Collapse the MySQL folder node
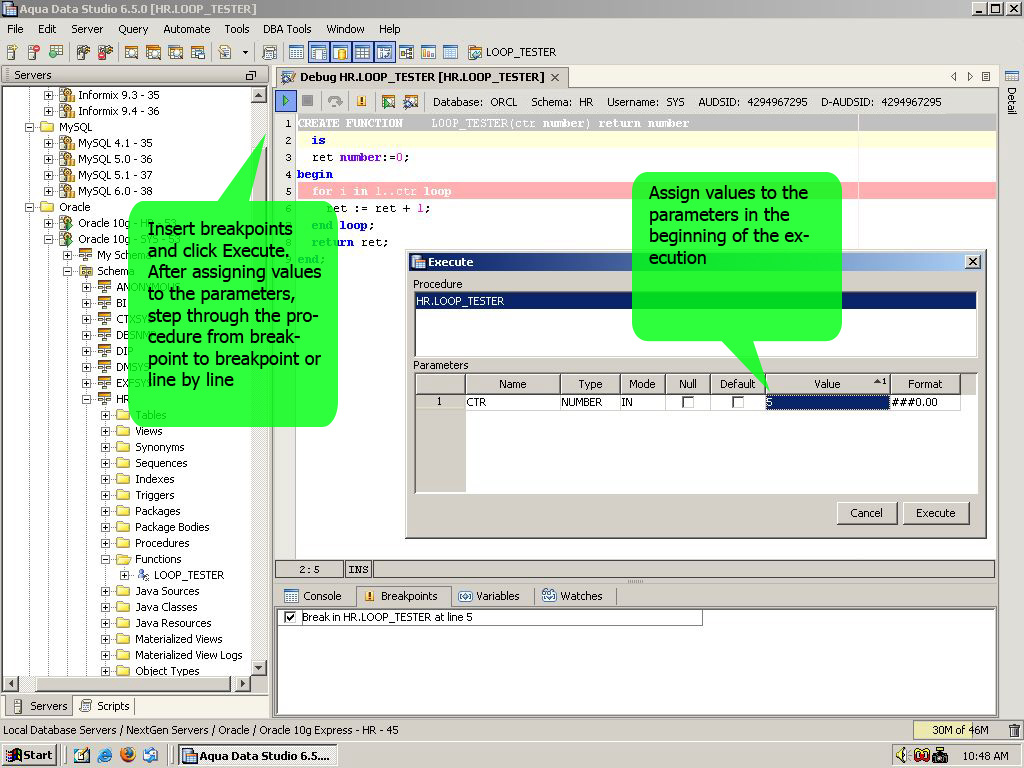Image resolution: width=1024 pixels, height=768 pixels. 29,127
